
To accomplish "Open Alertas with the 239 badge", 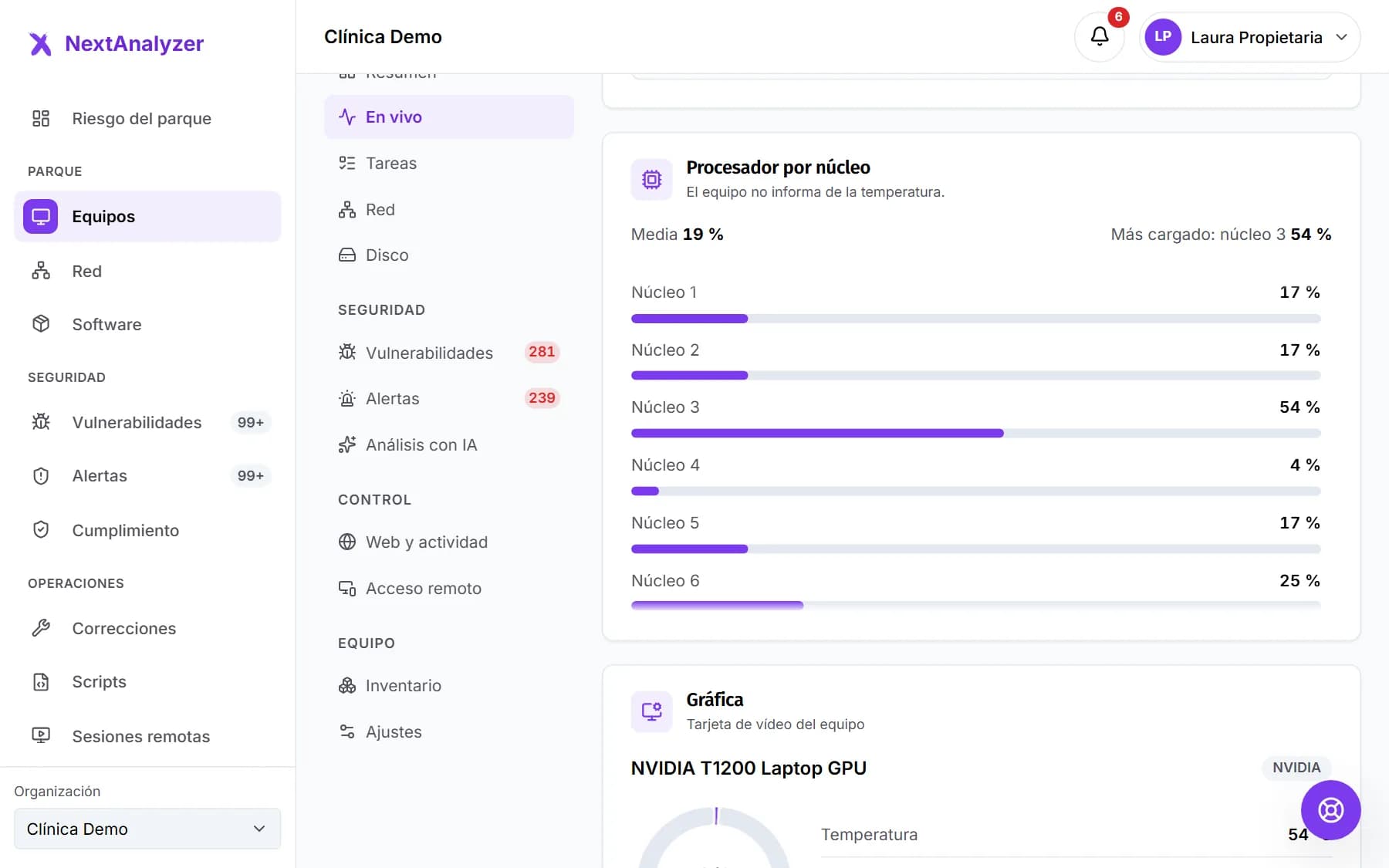I will tap(449, 399).
